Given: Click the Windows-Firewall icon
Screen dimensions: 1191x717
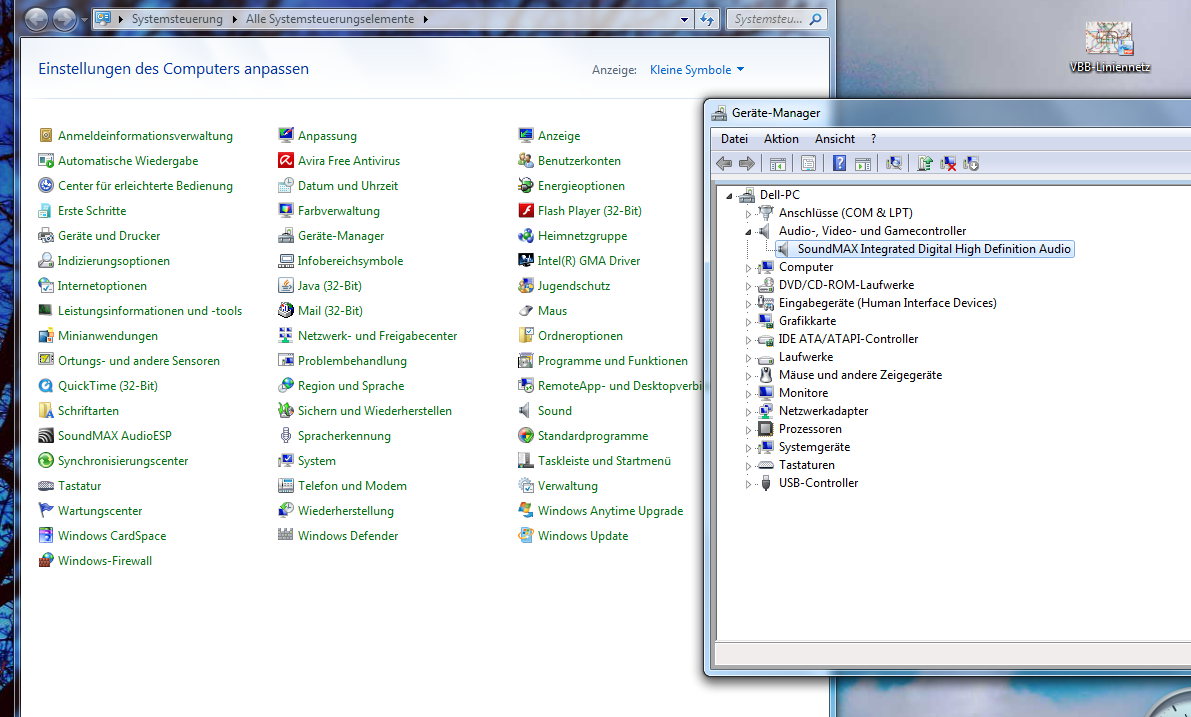Looking at the screenshot, I should 46,561.
